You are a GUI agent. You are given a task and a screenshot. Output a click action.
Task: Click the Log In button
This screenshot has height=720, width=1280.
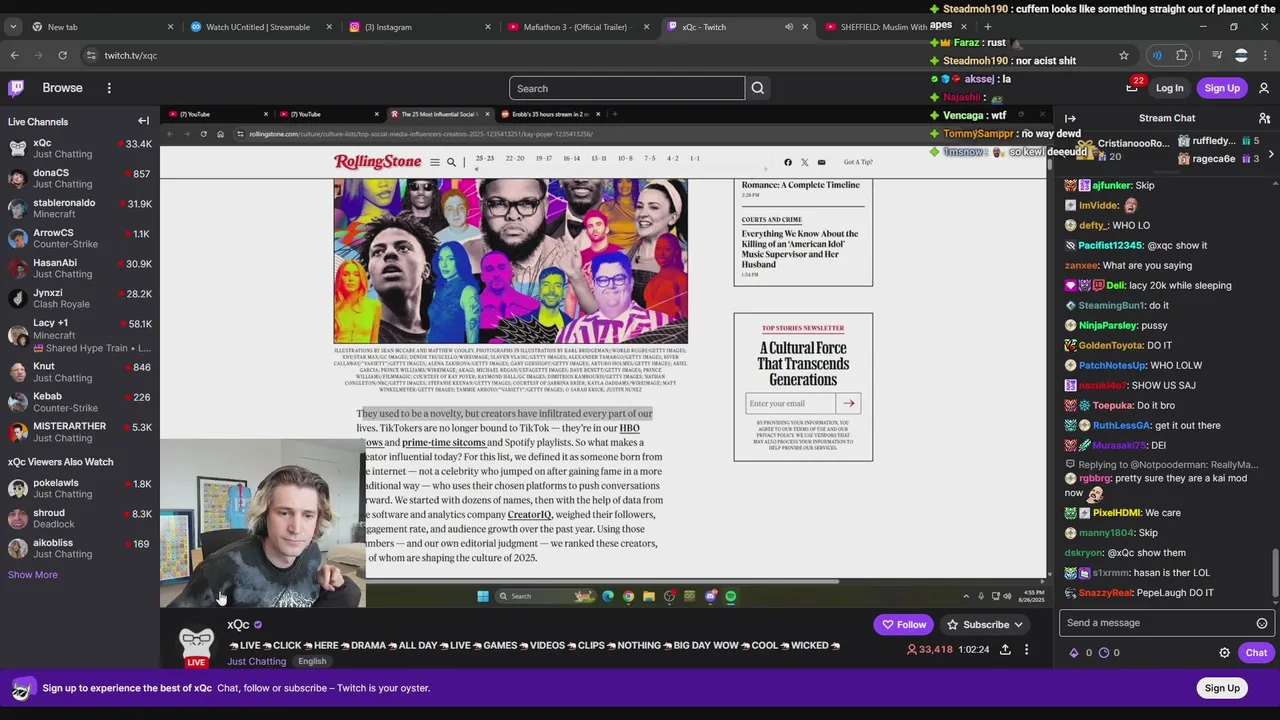[x=1169, y=88]
